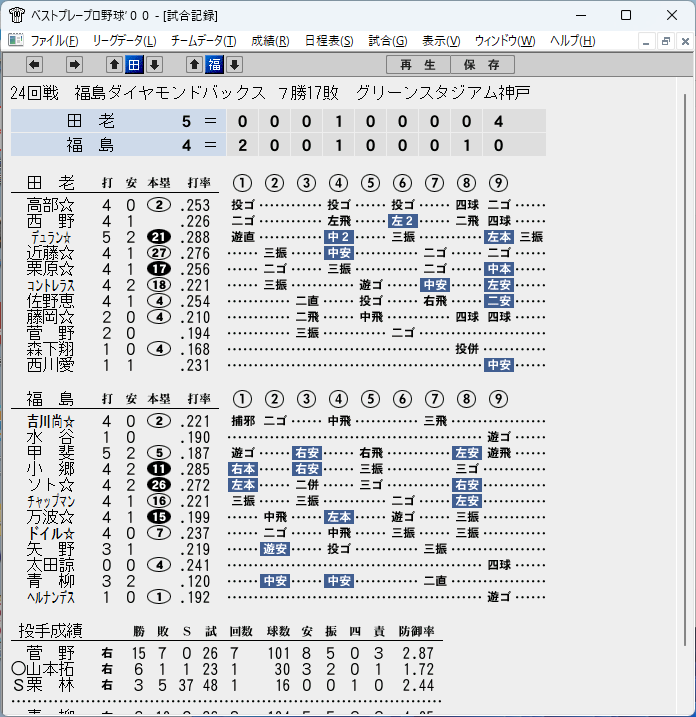Select batter 小郷 in 福島 lineup
The image size is (696, 717).
pos(50,469)
